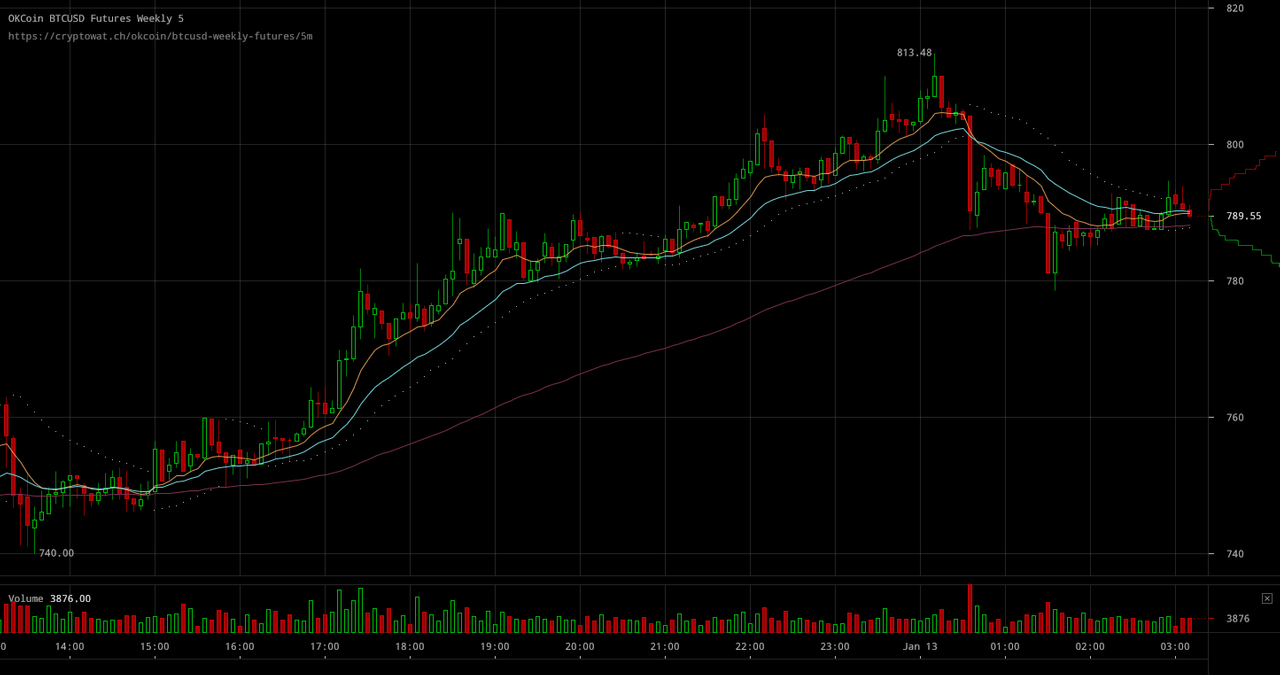Click the 03:00 time axis label
The image size is (1280, 675).
1175,646
